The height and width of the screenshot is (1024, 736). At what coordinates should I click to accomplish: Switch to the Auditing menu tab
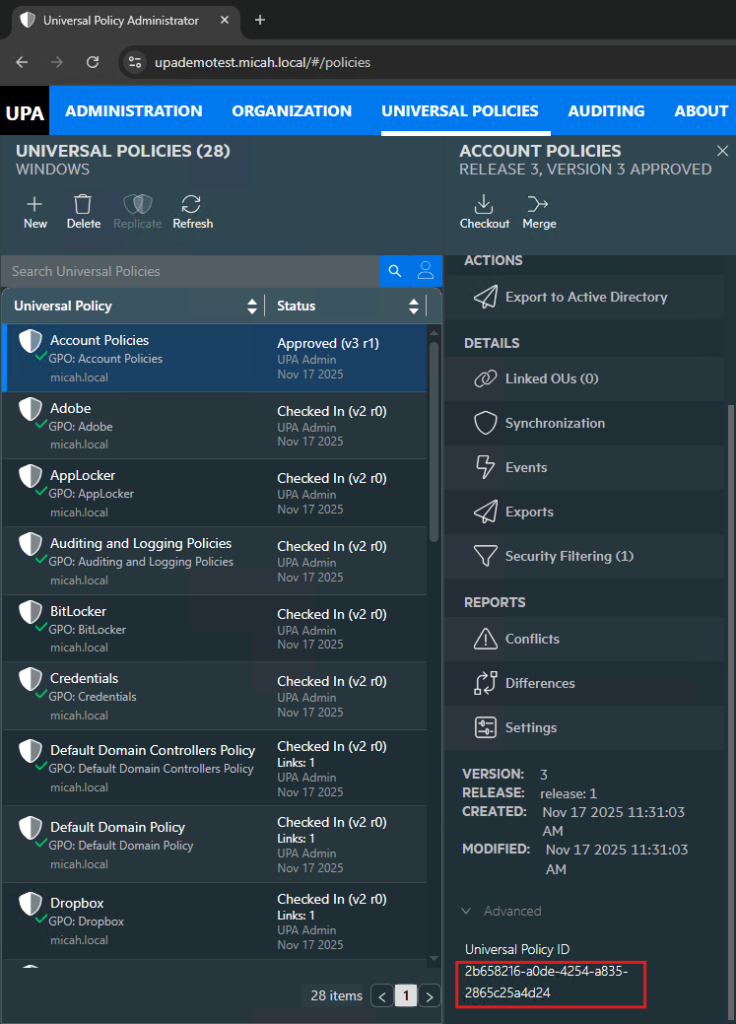click(606, 111)
